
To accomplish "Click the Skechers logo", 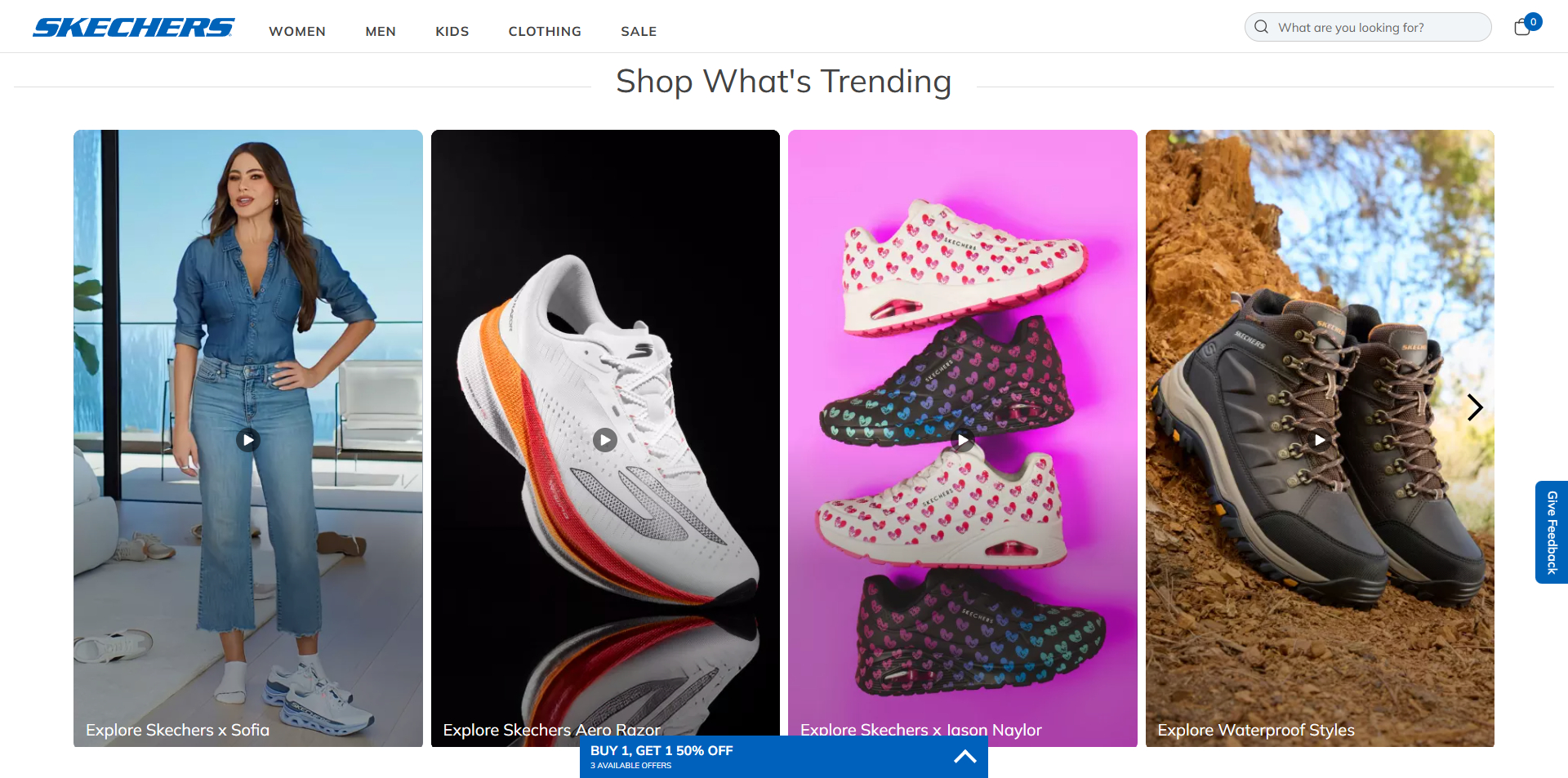I will [134, 28].
